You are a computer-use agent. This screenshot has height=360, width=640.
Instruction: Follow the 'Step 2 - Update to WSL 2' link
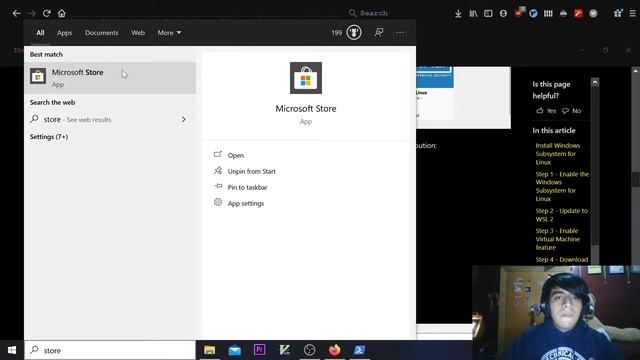(562, 215)
